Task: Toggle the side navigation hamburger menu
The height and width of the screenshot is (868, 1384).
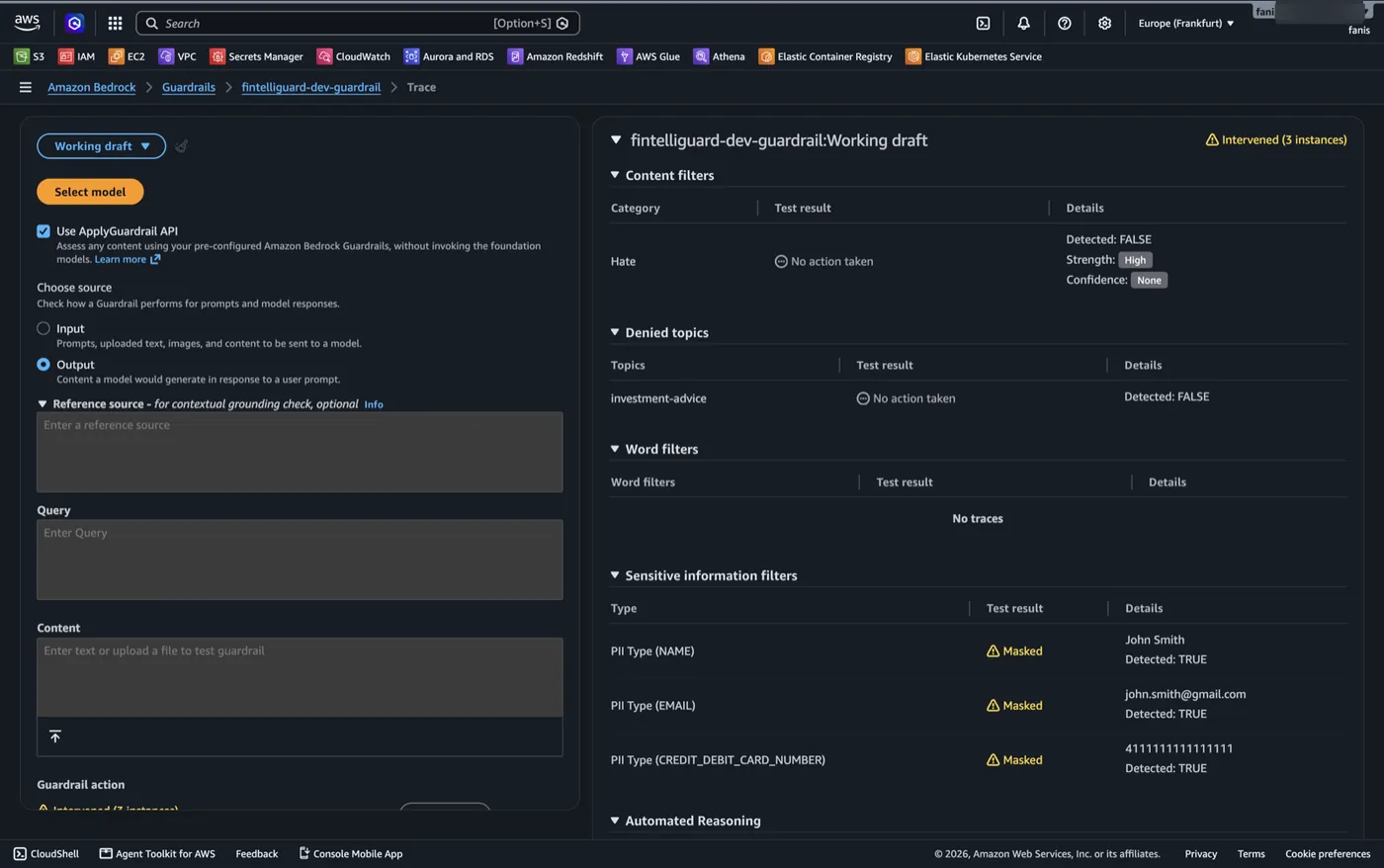Action: pyautogui.click(x=26, y=87)
